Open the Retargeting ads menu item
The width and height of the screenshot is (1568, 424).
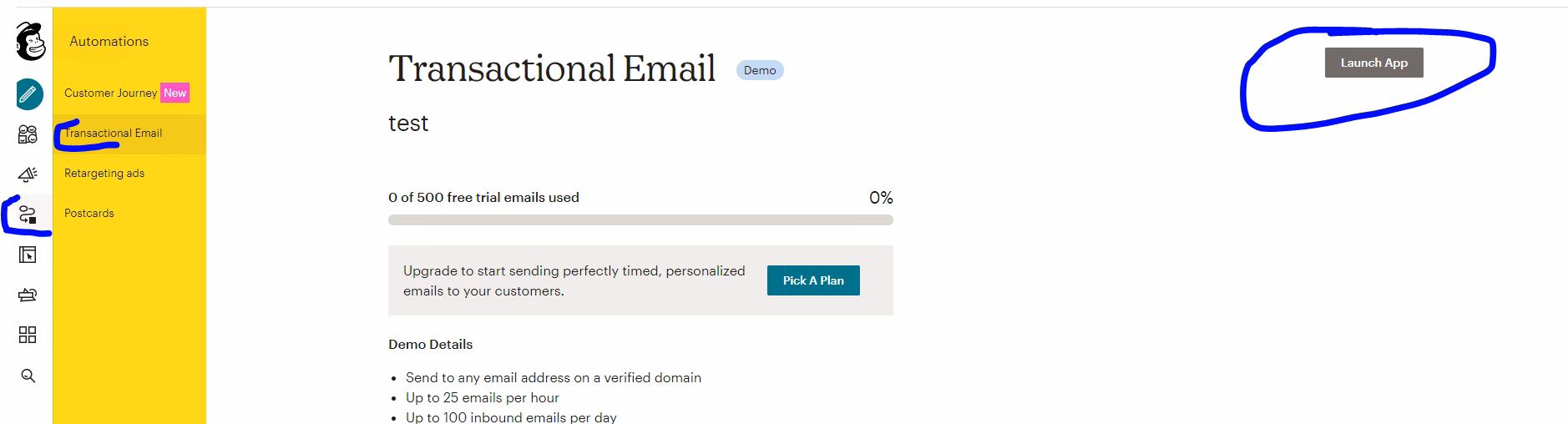[104, 173]
